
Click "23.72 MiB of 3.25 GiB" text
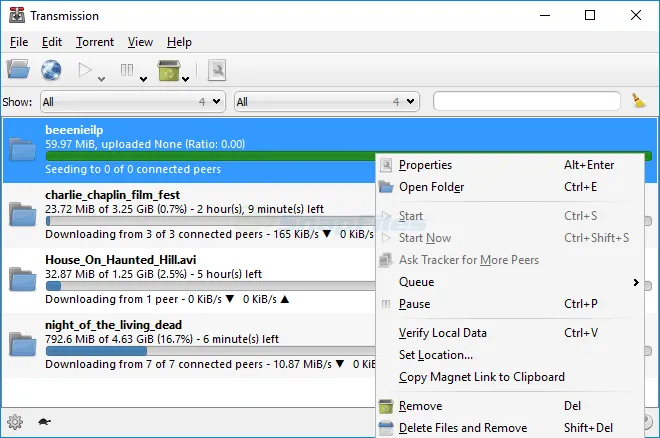click(99, 209)
